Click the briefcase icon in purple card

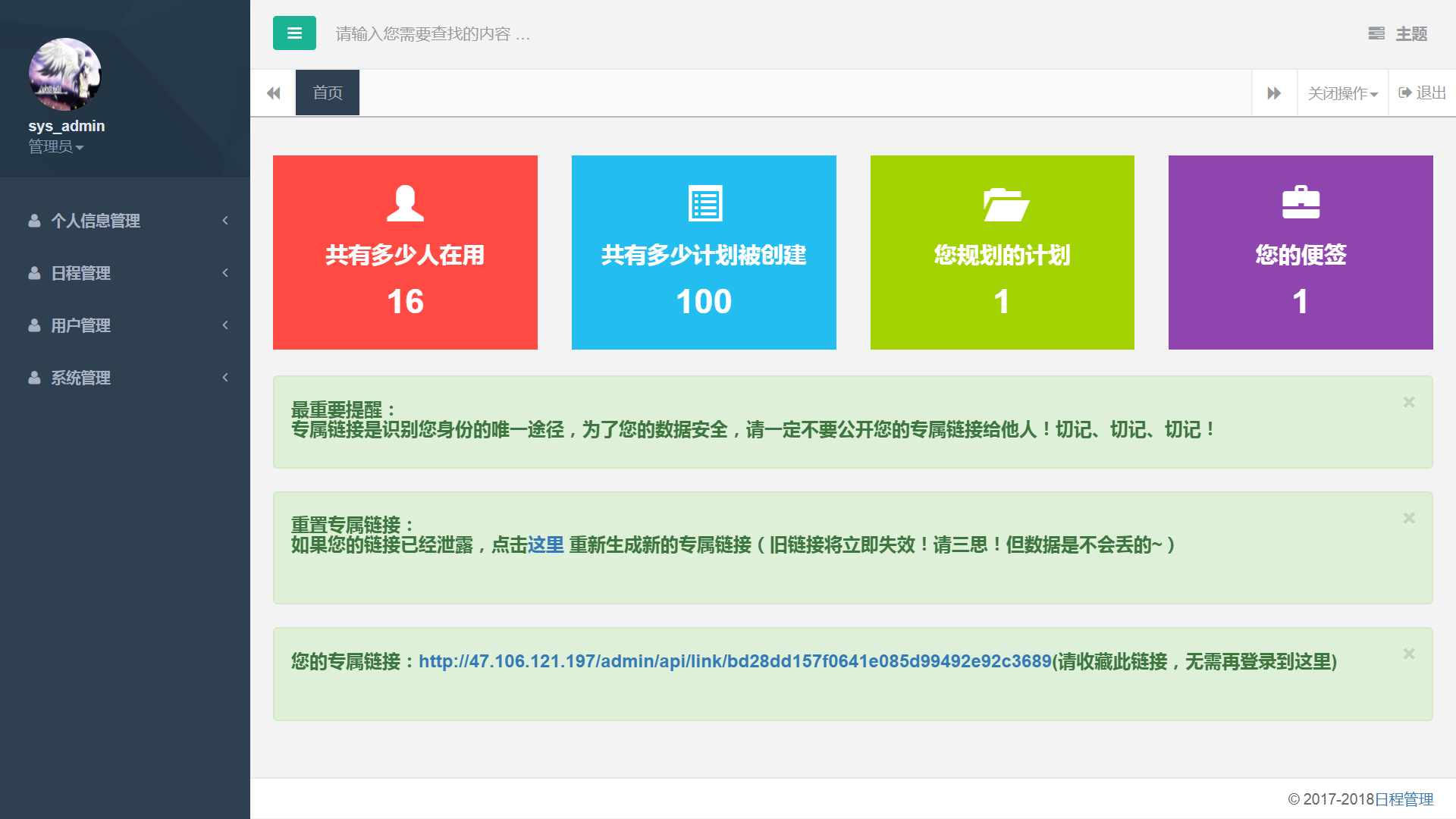(1301, 202)
